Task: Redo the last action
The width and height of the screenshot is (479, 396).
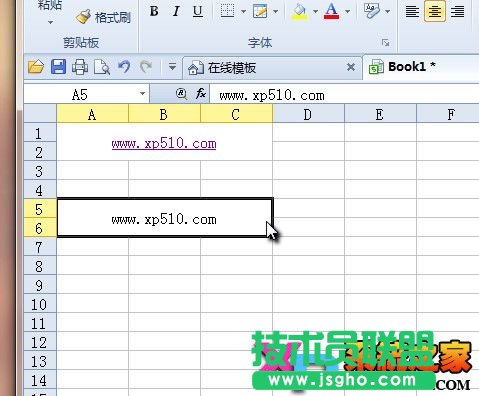Action: [146, 67]
